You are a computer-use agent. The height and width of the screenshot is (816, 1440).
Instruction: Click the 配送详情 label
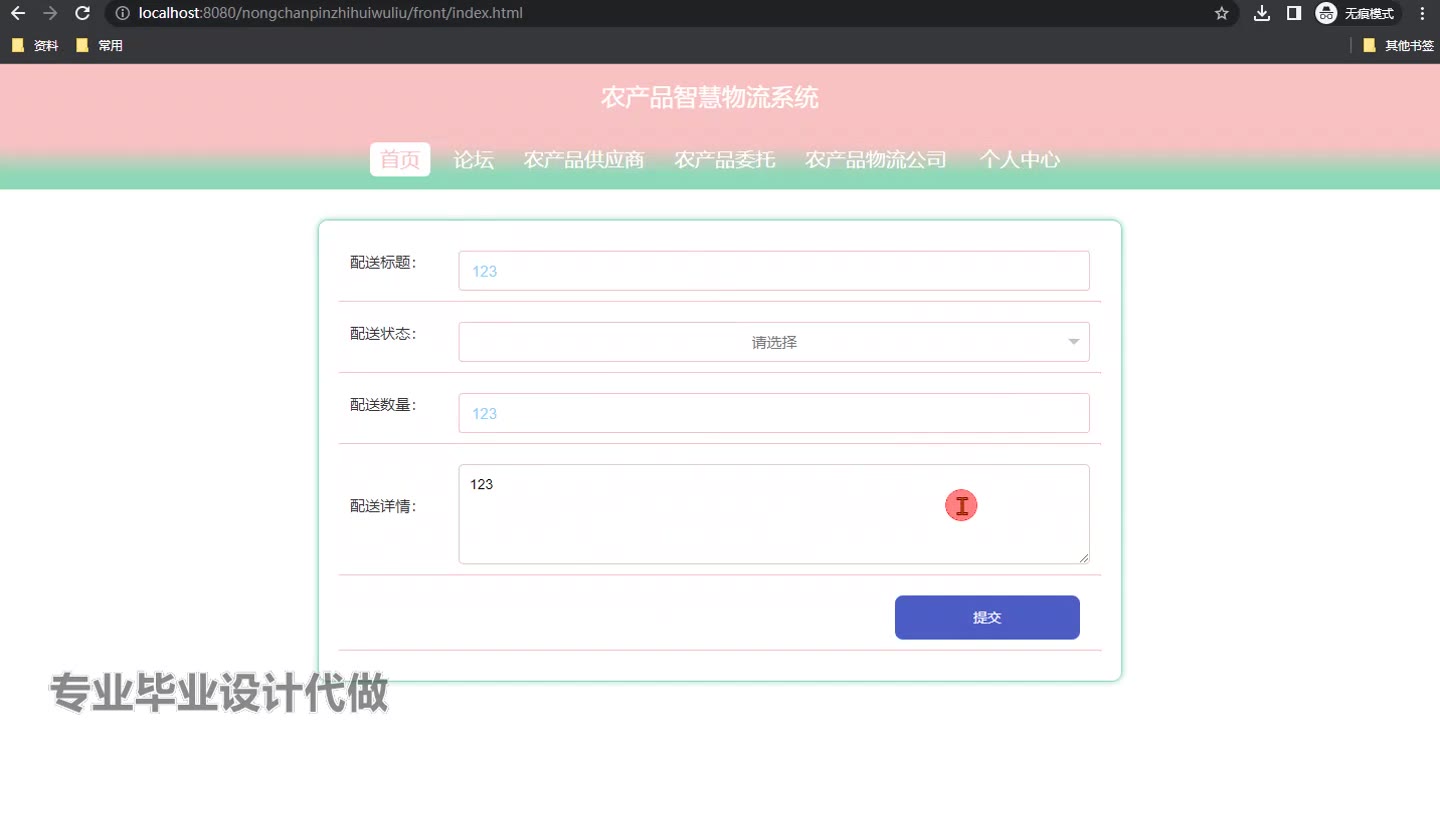pyautogui.click(x=383, y=506)
